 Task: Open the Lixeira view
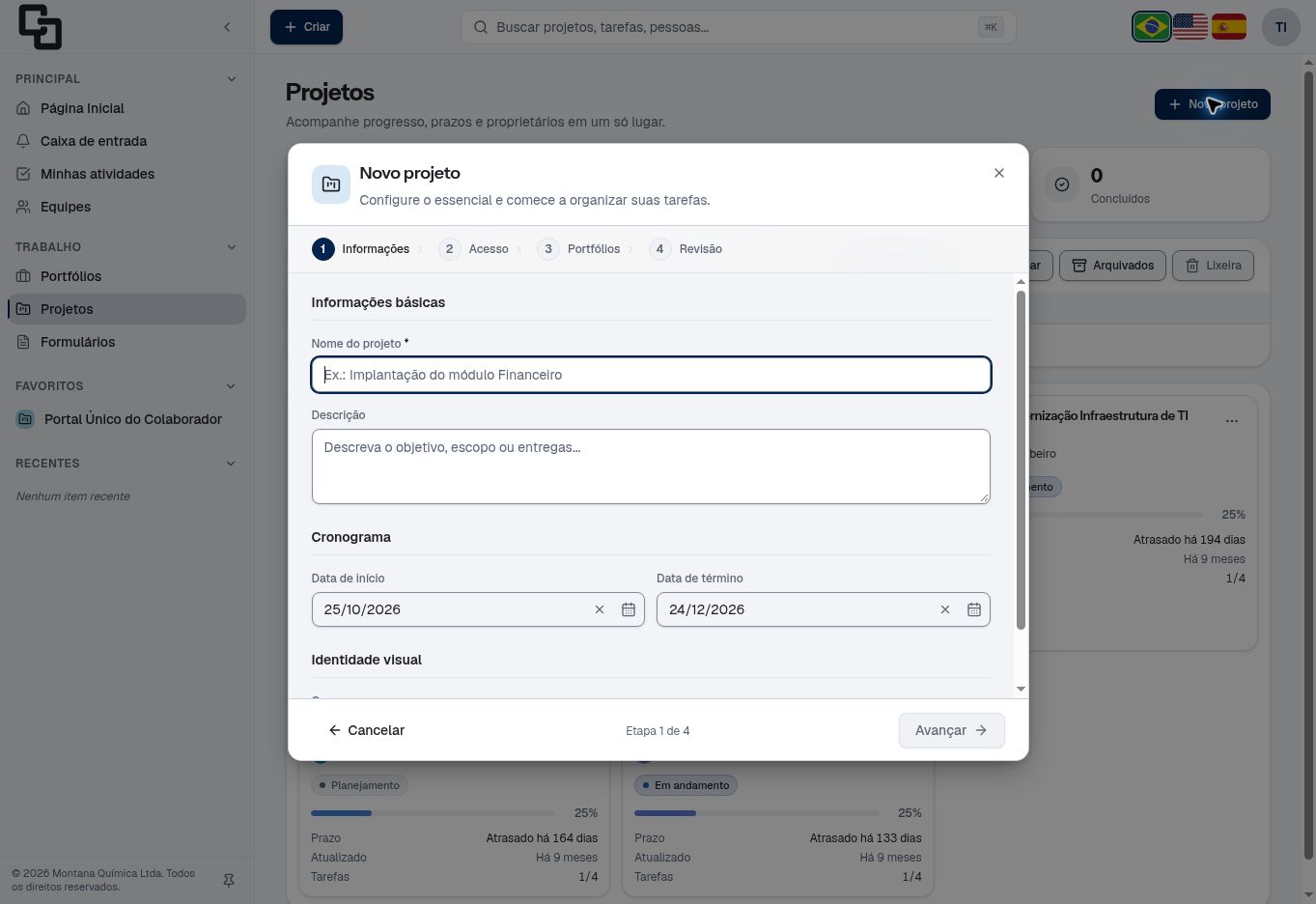pos(1213,266)
